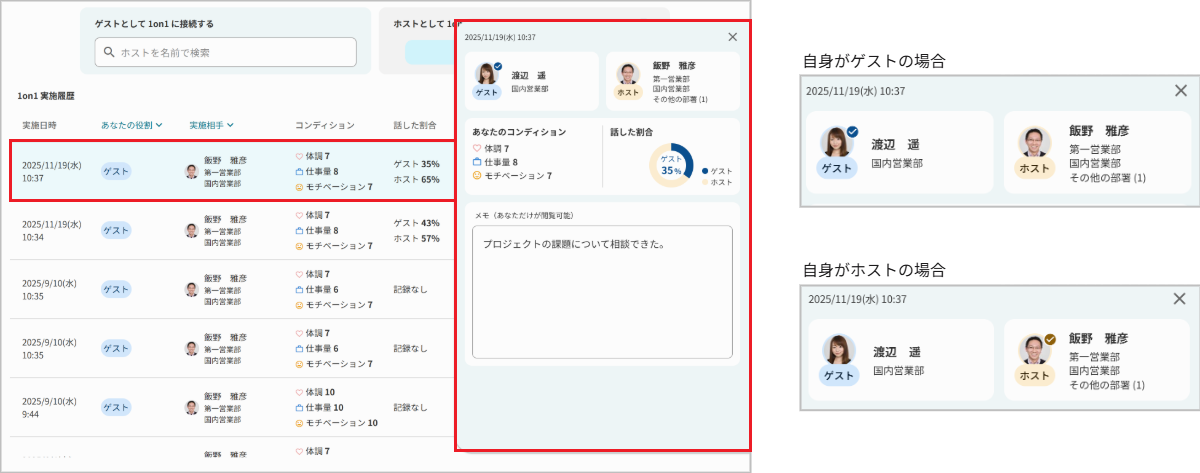Image resolution: width=1200 pixels, height=473 pixels.
Task: Click 記録なし in the 9:44 row
Action: click(x=411, y=407)
